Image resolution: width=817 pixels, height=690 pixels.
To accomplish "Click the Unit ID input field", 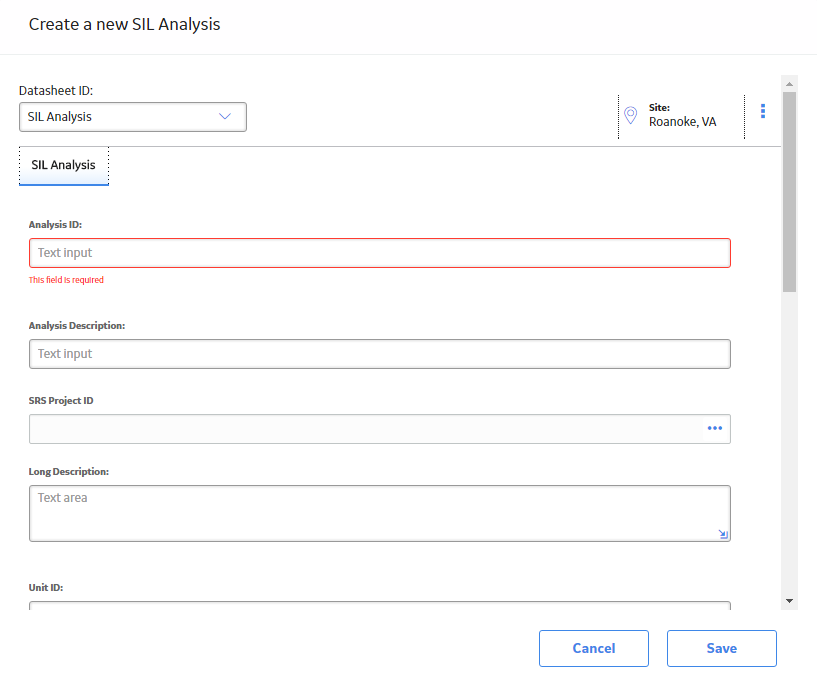I will [380, 606].
